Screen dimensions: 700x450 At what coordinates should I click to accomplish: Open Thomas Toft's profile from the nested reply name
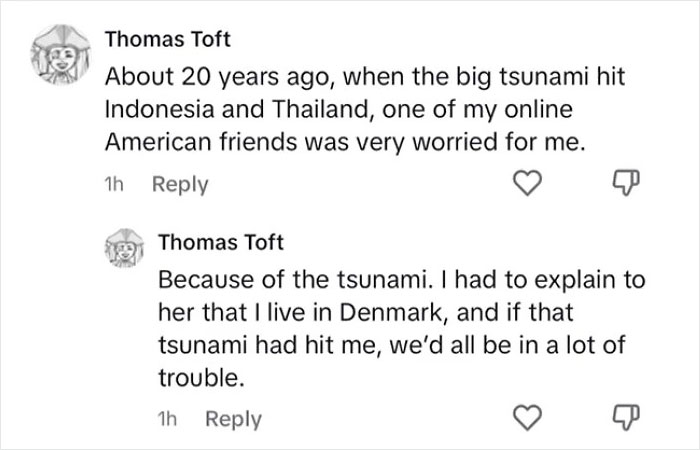tap(221, 241)
